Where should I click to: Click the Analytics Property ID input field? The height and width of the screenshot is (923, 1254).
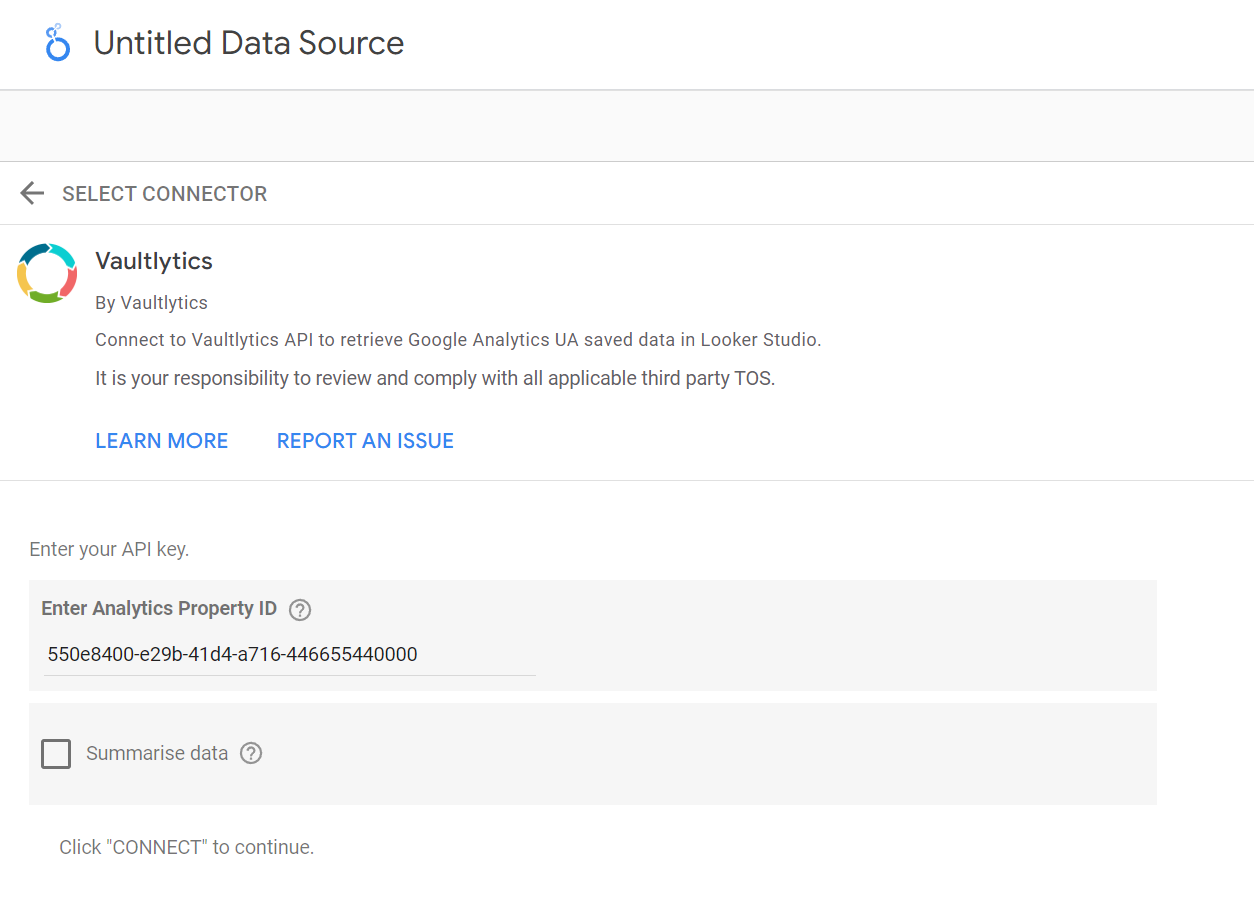pyautogui.click(x=290, y=655)
